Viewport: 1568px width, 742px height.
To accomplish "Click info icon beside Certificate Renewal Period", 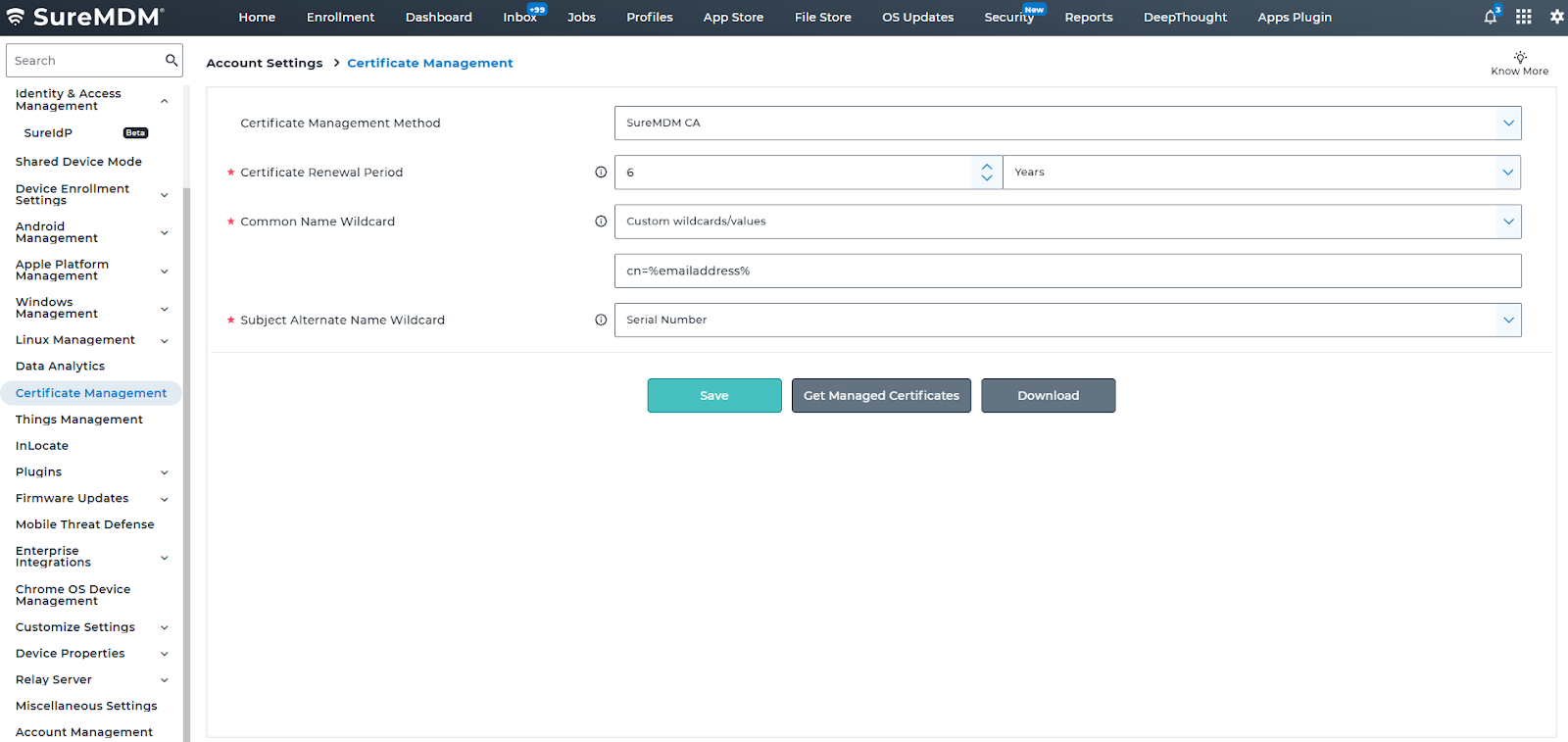I will tap(601, 173).
